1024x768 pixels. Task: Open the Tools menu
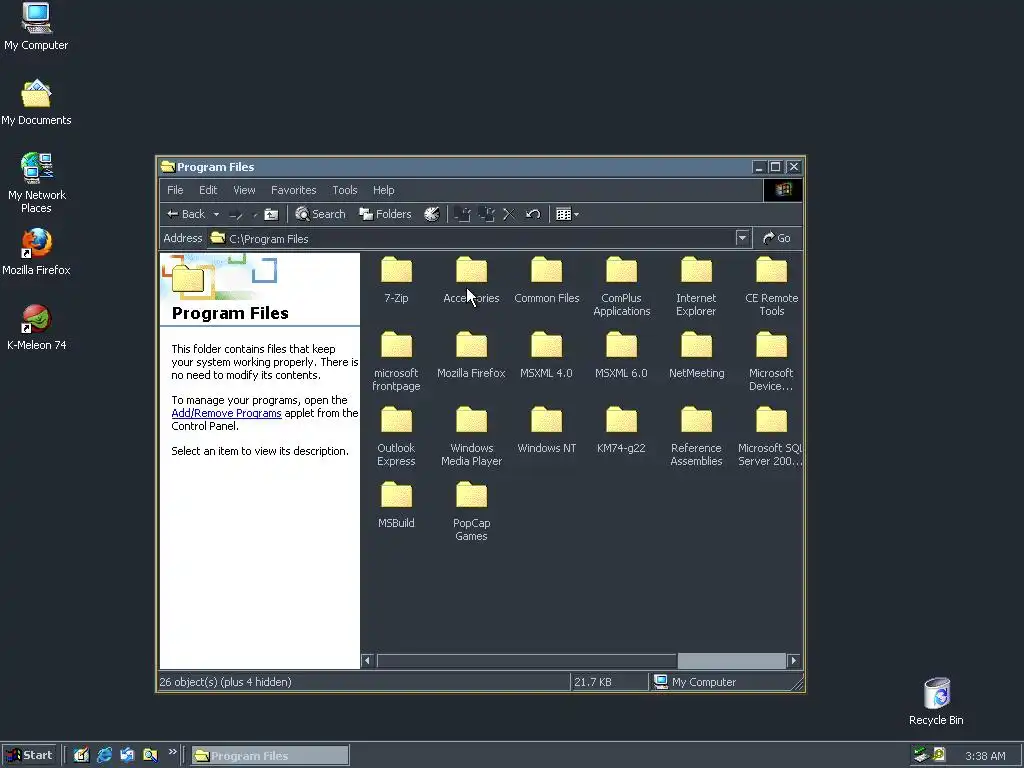[x=345, y=190]
